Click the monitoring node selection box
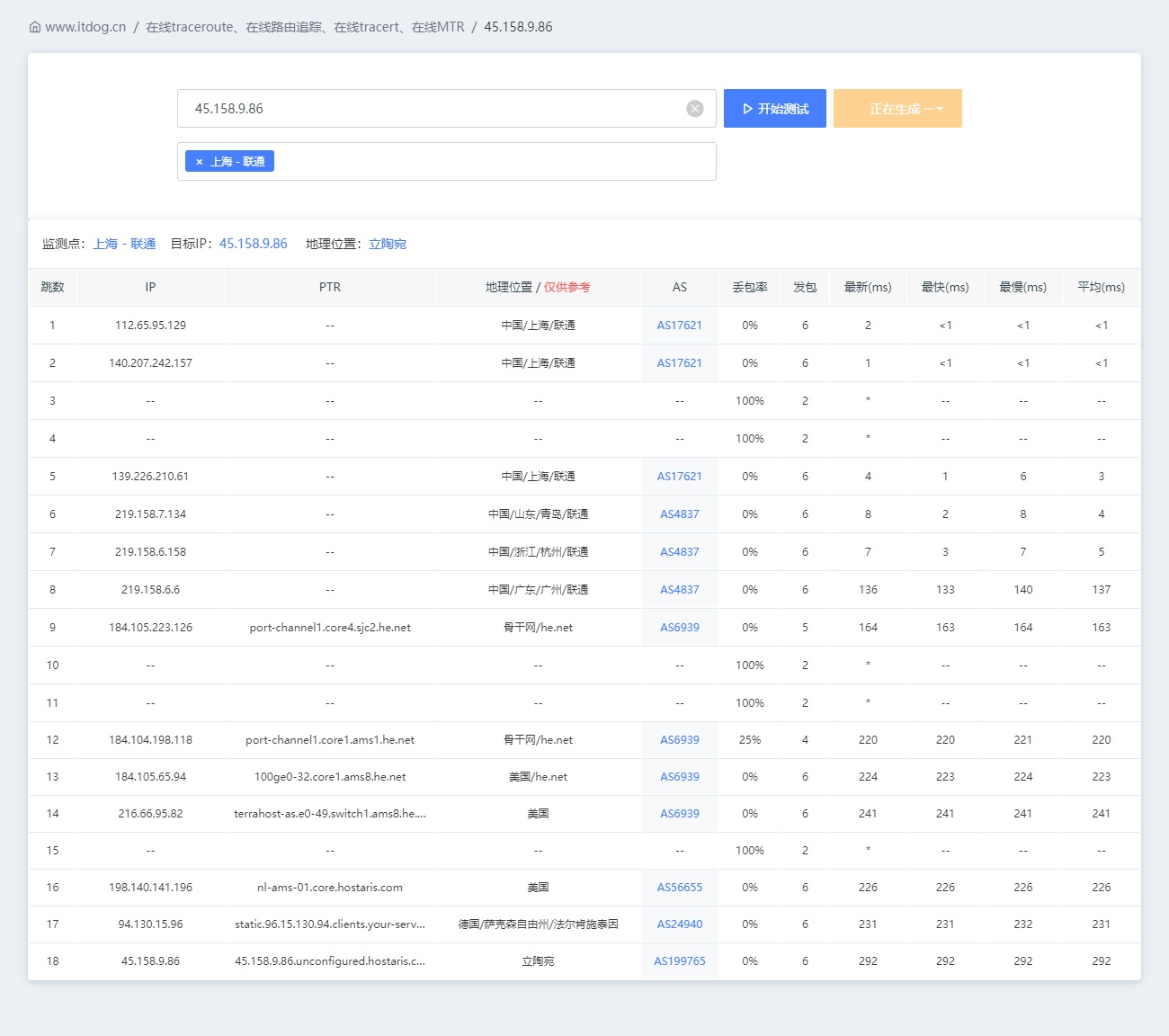The image size is (1169, 1036). (x=447, y=162)
